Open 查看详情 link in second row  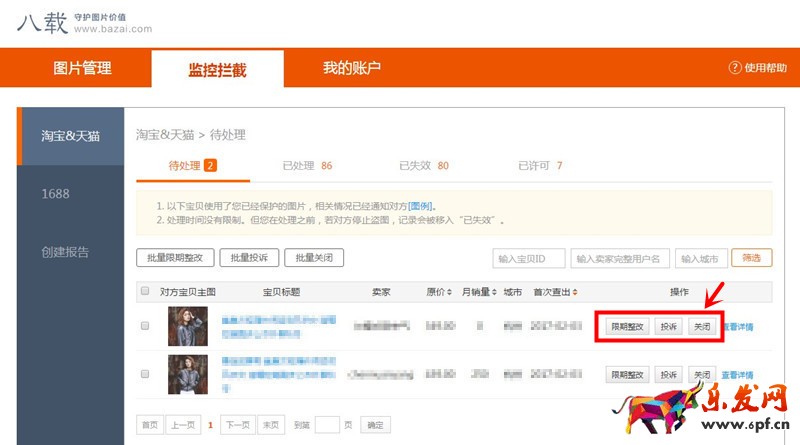click(737, 375)
